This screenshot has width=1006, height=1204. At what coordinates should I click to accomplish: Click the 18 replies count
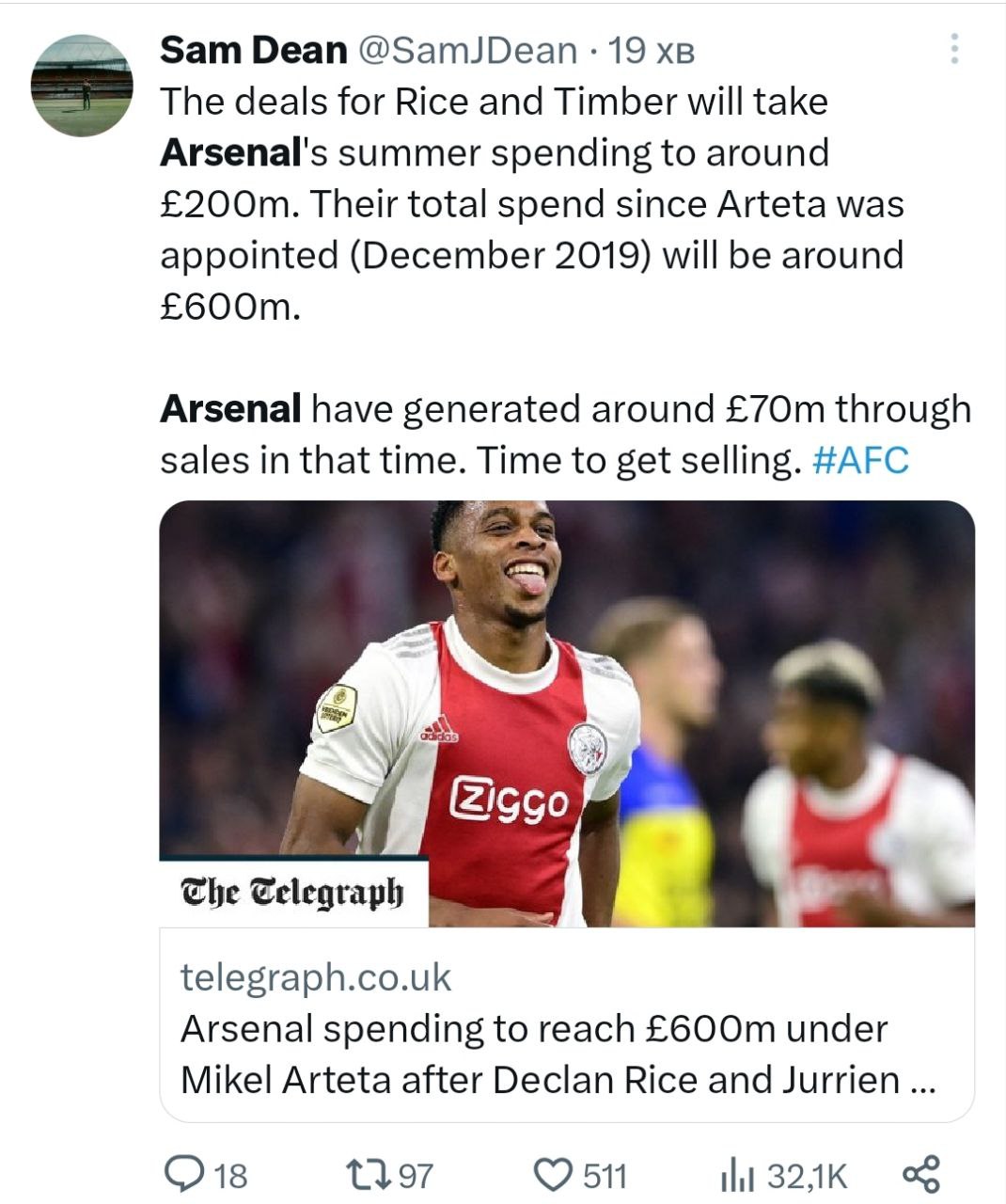tap(230, 1176)
